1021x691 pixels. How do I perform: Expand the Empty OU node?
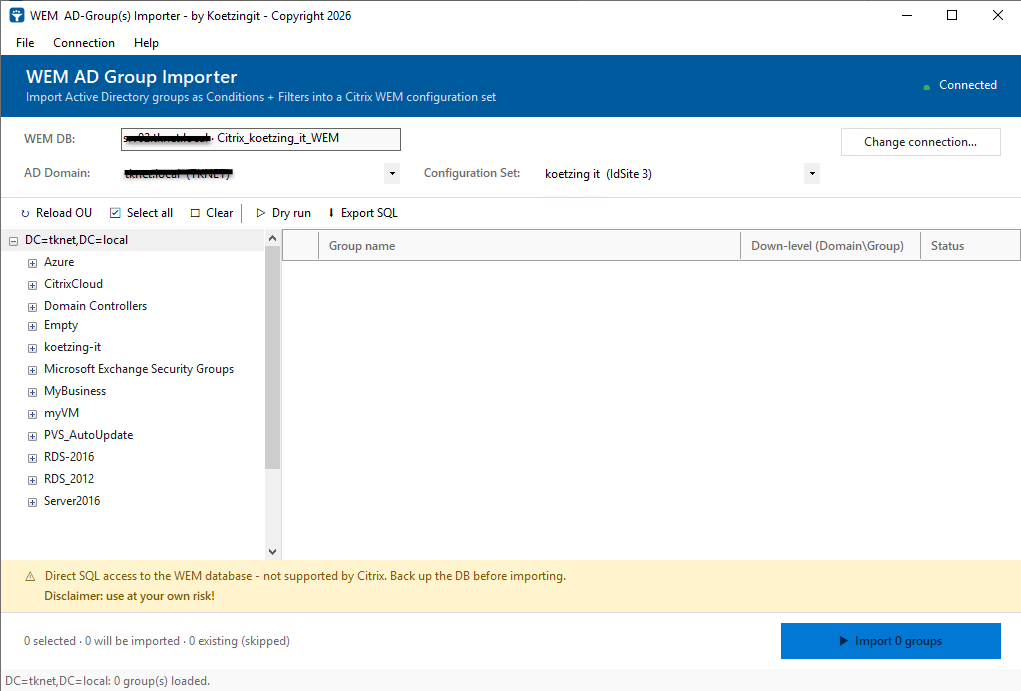[32, 326]
